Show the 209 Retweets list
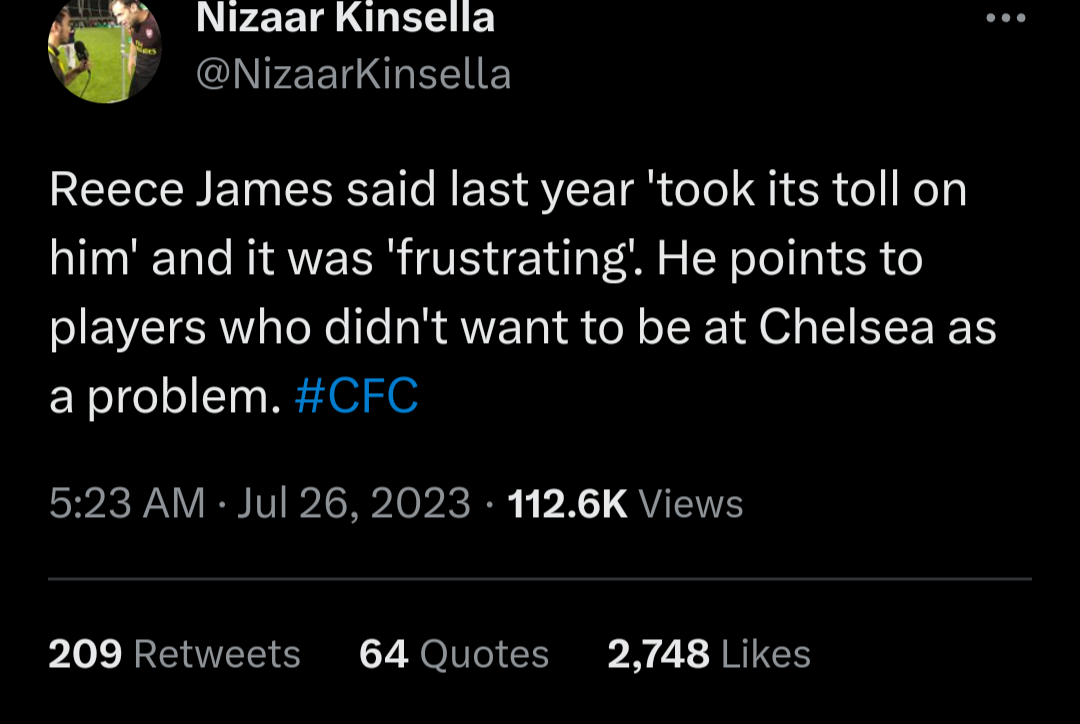 pos(174,654)
